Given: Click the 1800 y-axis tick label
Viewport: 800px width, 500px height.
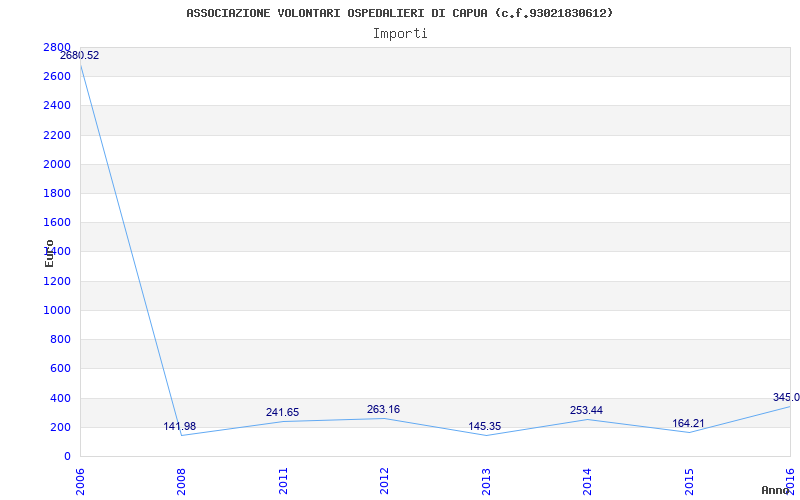Looking at the screenshot, I should click(x=57, y=193).
